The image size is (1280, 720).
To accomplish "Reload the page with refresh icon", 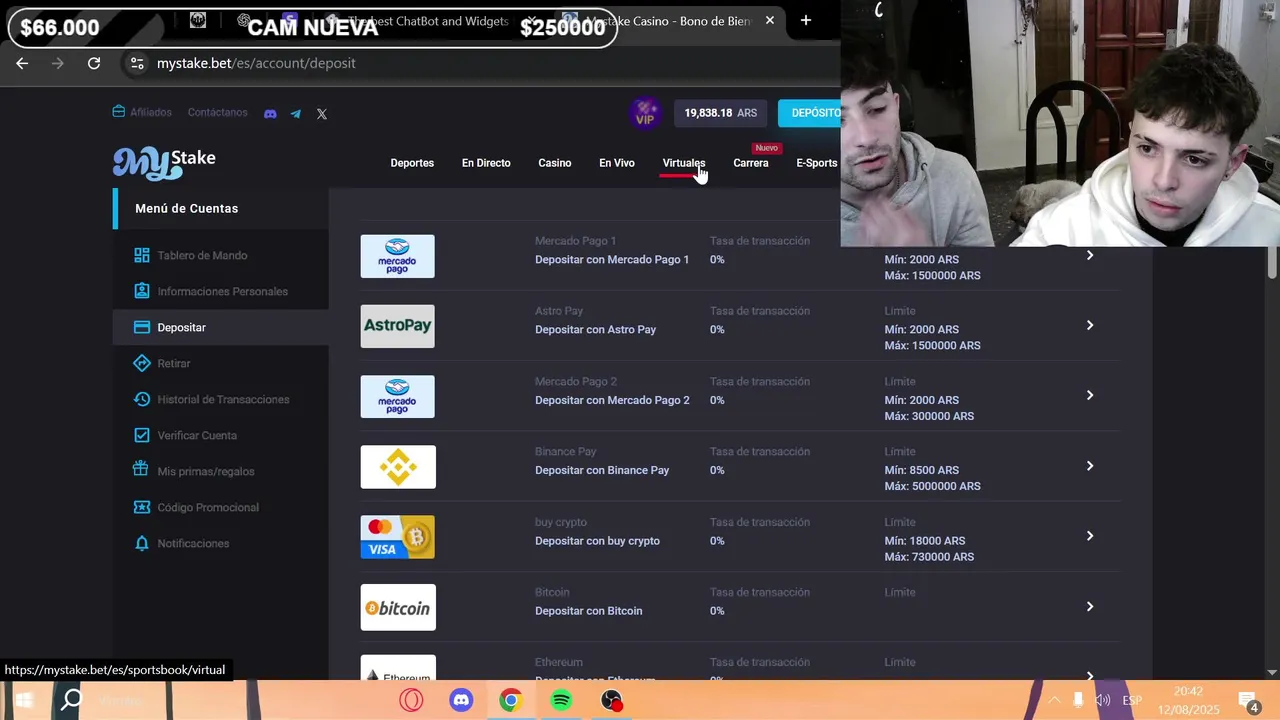I will (94, 63).
